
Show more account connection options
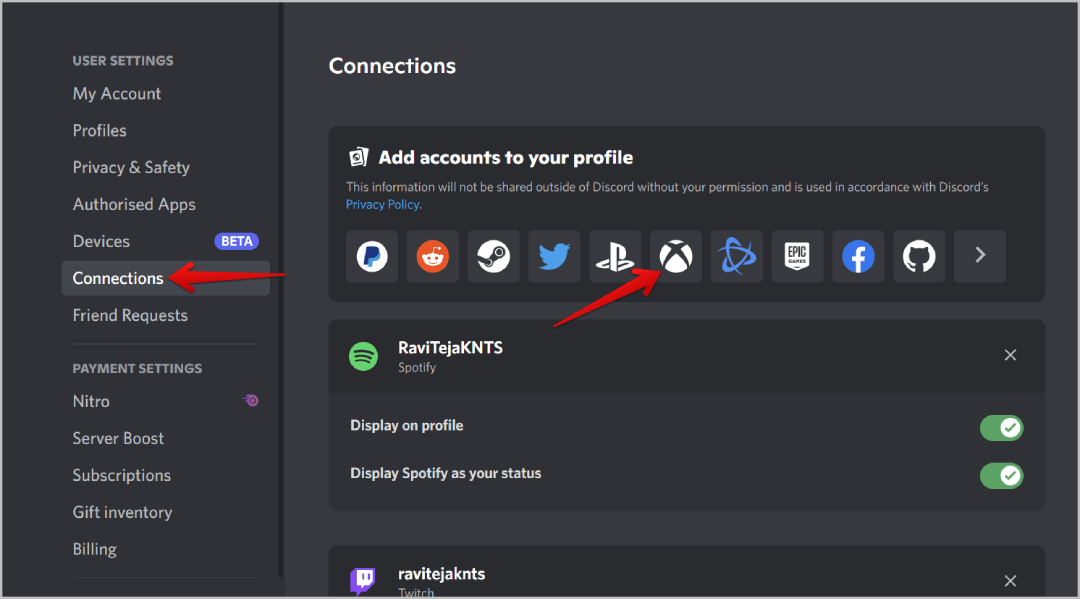click(x=980, y=256)
